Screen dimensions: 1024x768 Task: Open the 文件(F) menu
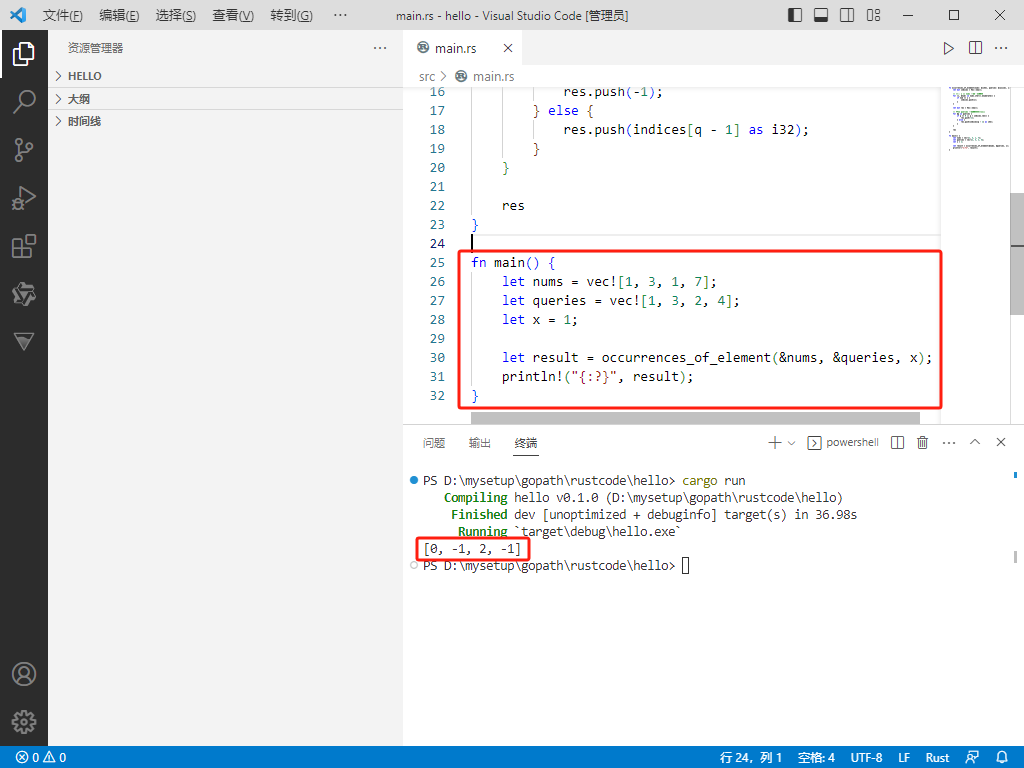click(x=63, y=15)
